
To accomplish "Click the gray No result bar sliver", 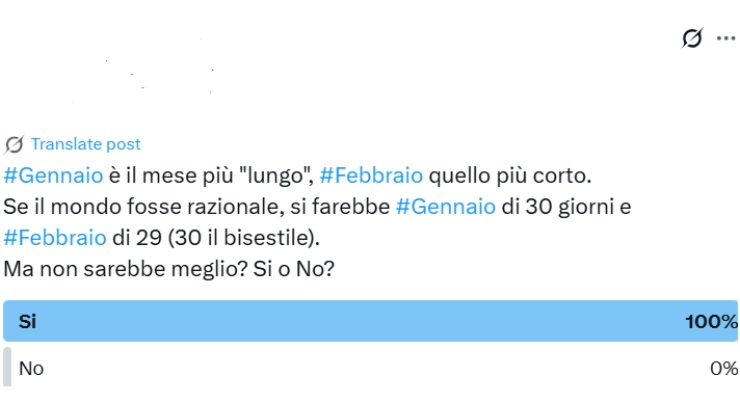I will tap(7, 367).
